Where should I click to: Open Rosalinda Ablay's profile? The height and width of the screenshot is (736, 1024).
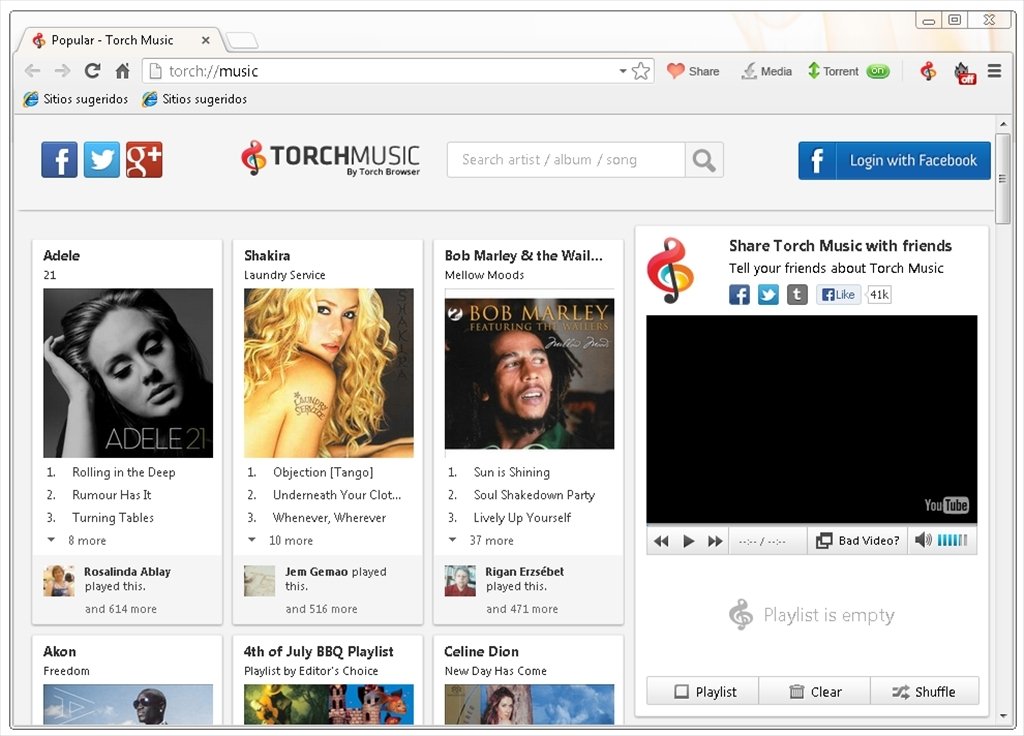click(127, 571)
